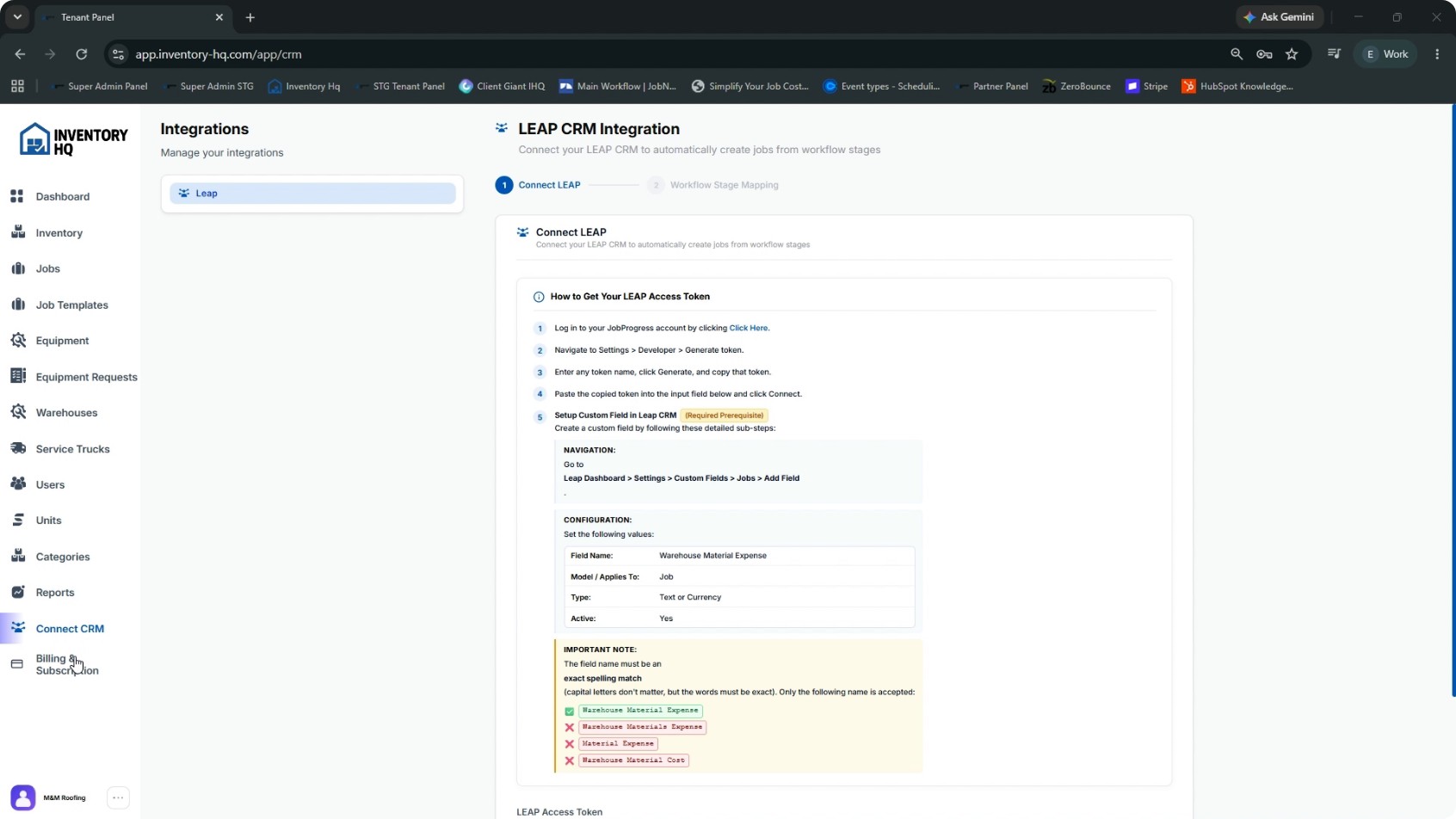Viewport: 1456px width, 819px height.
Task: Expand the tab search dropdown arrow
Action: (17, 17)
